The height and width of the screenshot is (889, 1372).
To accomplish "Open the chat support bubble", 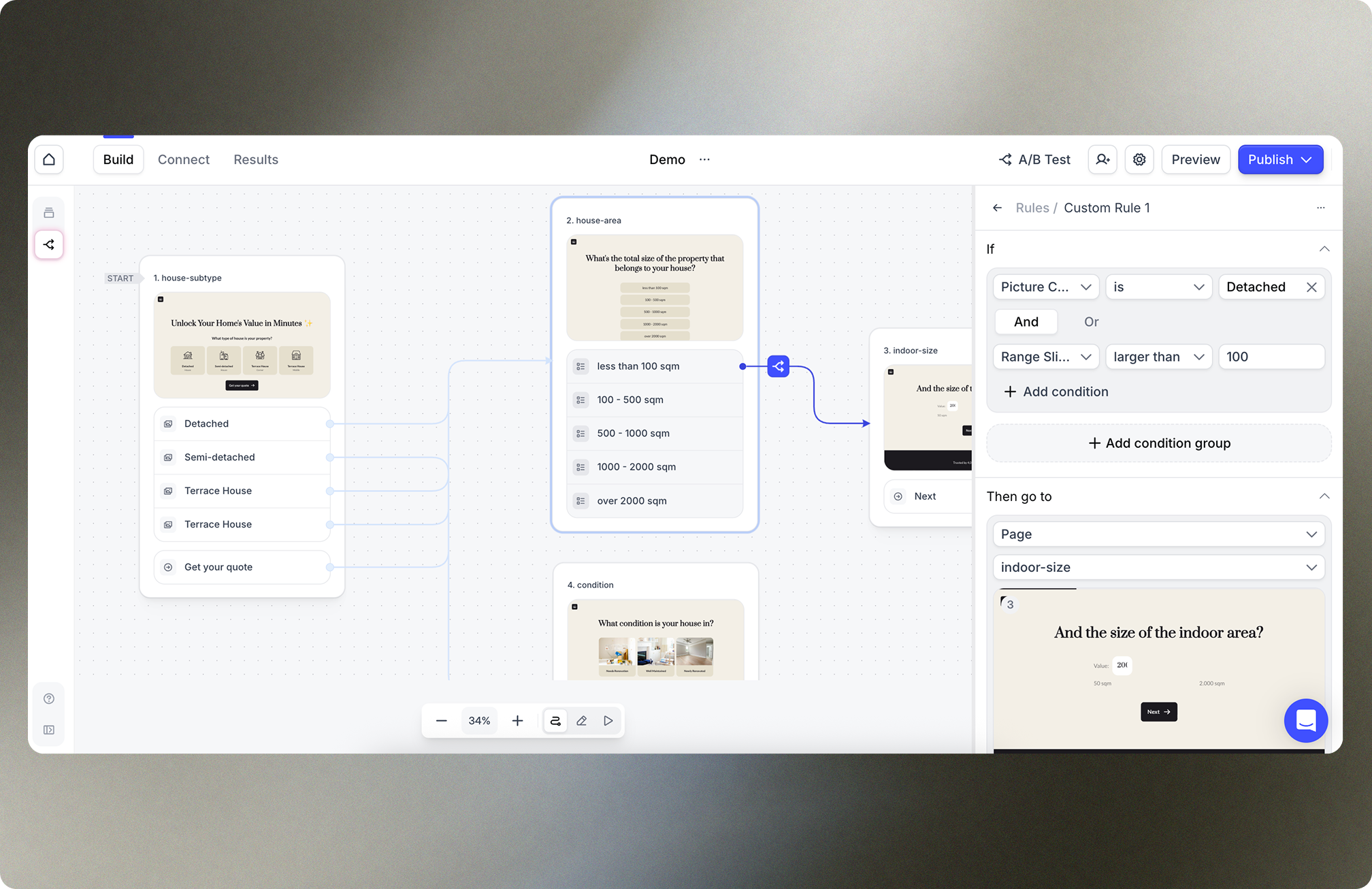I will point(1305,720).
